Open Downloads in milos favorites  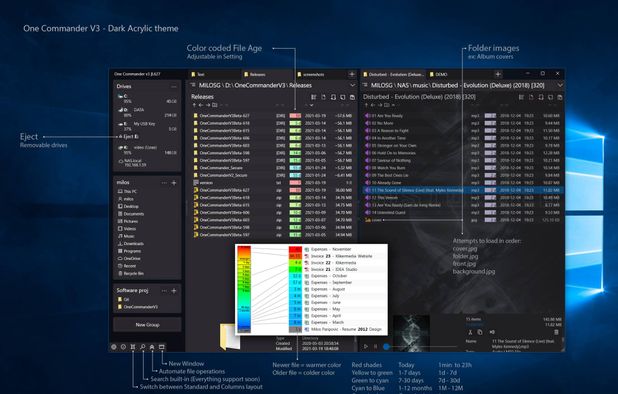click(x=131, y=243)
